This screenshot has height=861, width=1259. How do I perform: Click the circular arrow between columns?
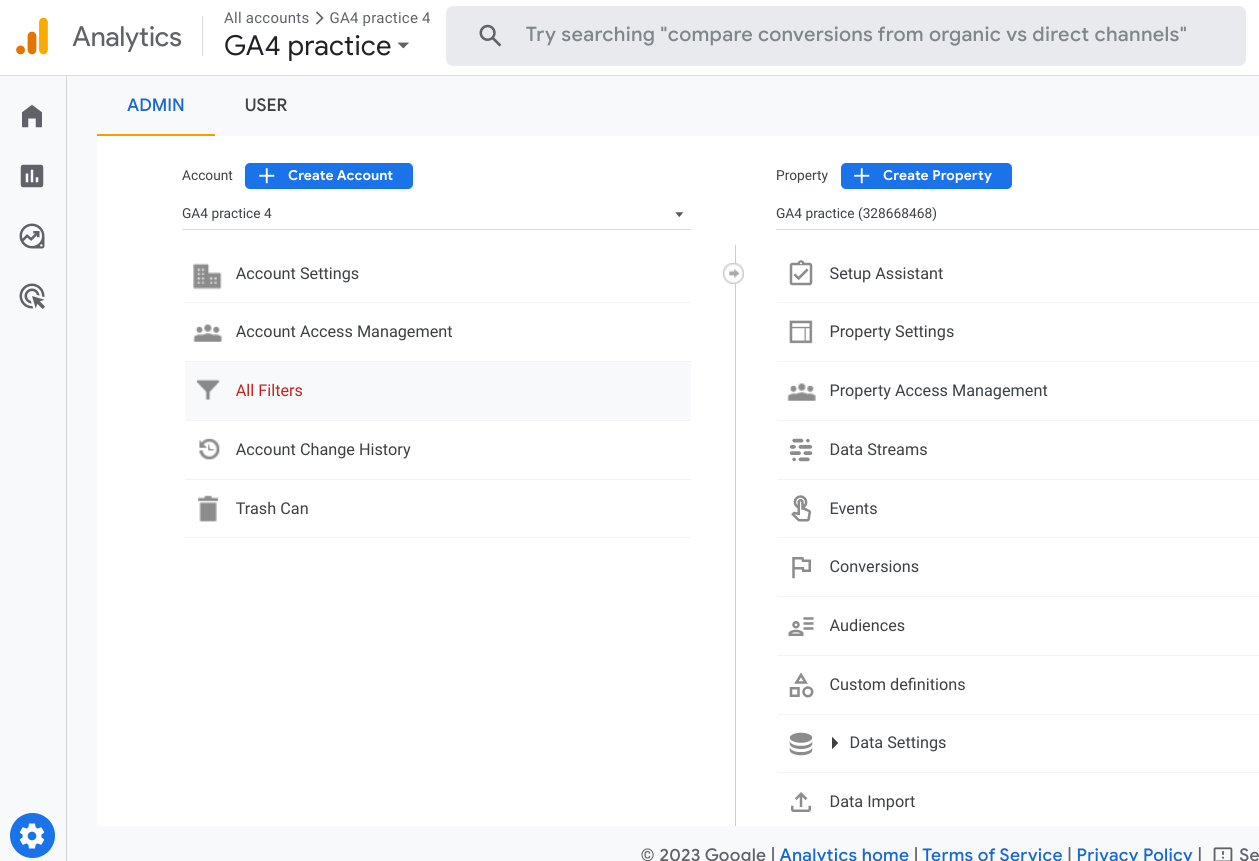click(734, 273)
